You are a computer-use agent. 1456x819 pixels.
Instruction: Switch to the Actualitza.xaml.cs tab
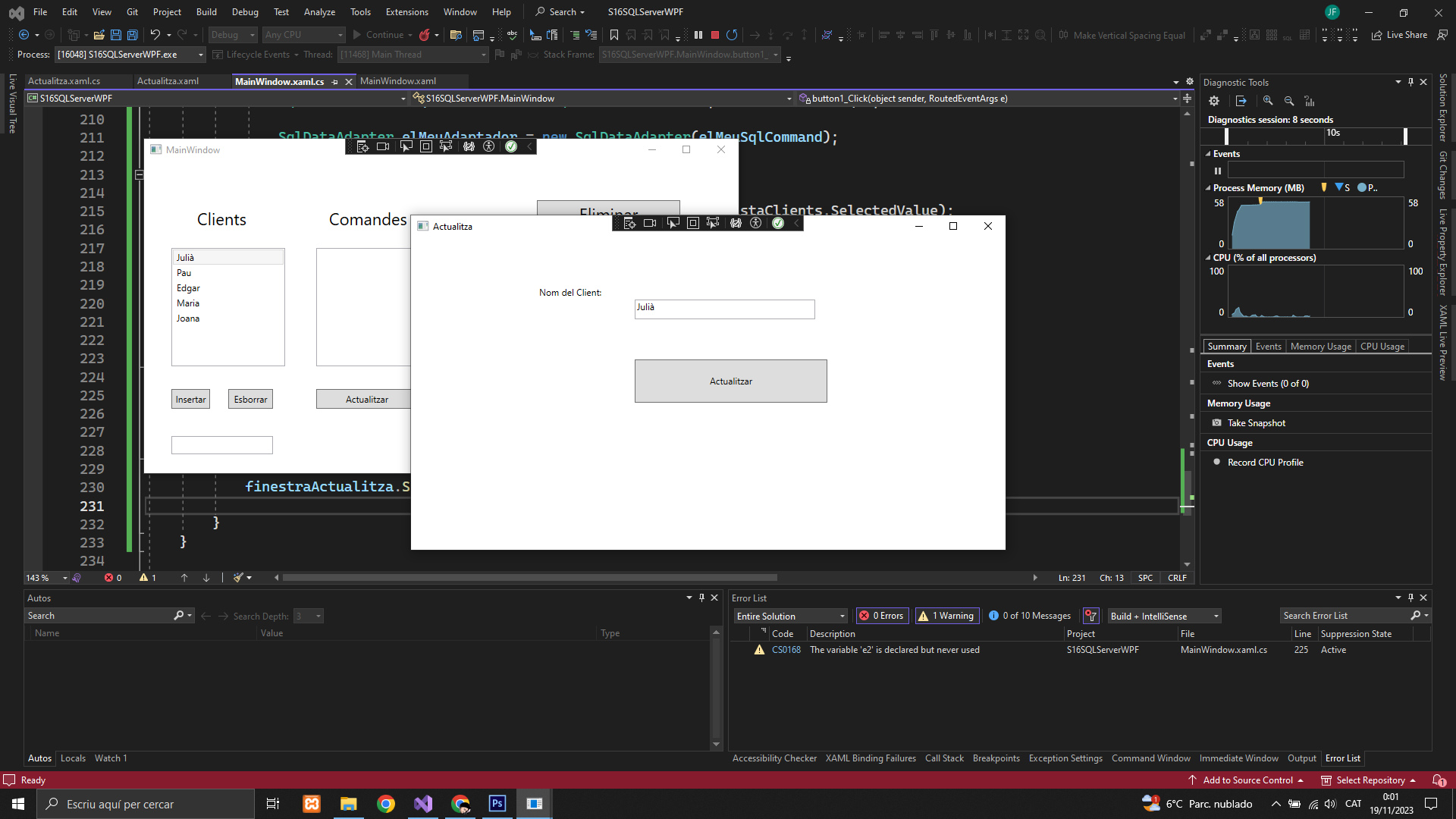click(x=64, y=81)
